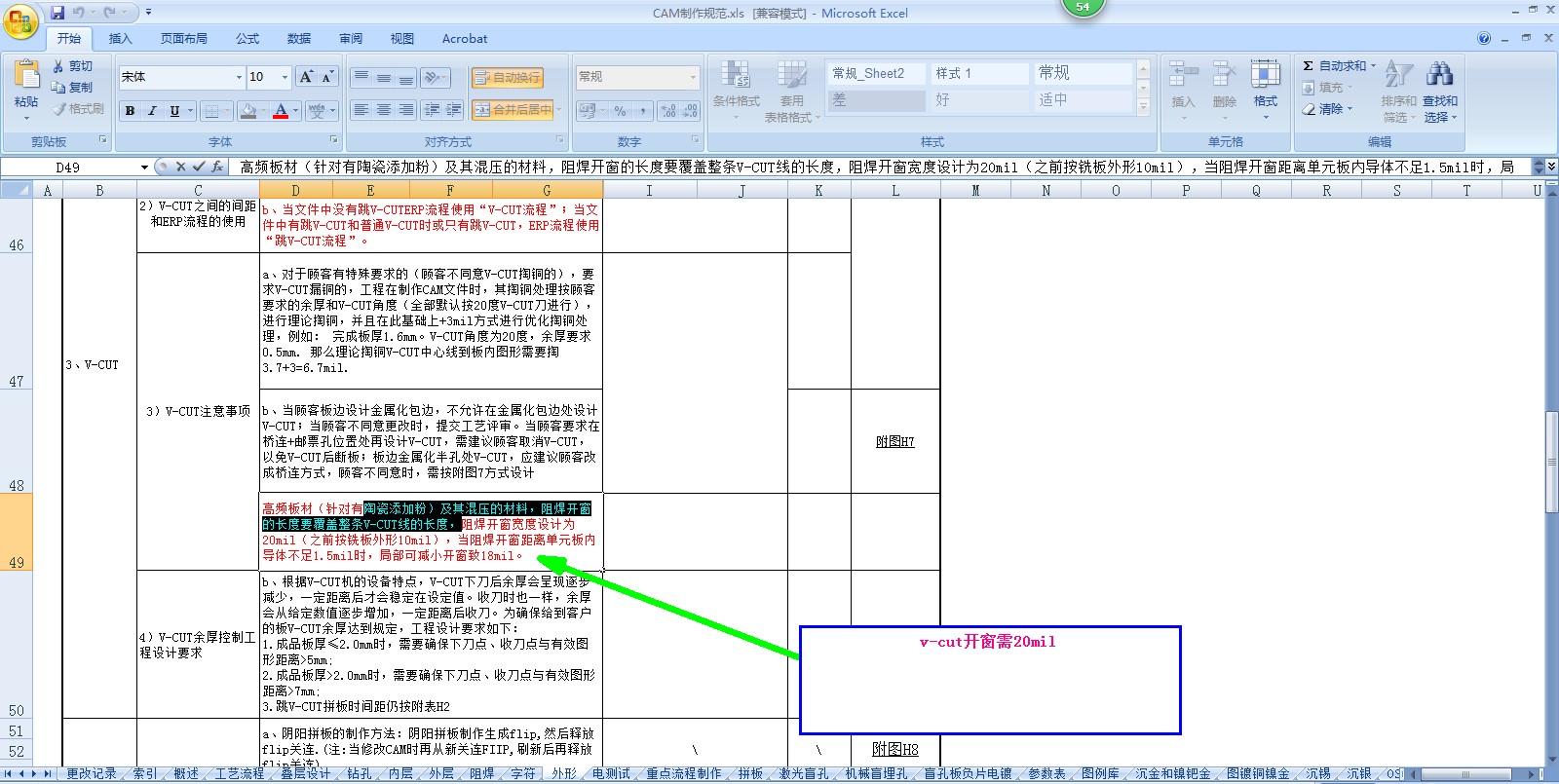Switch to 页面布局 ribbon tab

184,39
